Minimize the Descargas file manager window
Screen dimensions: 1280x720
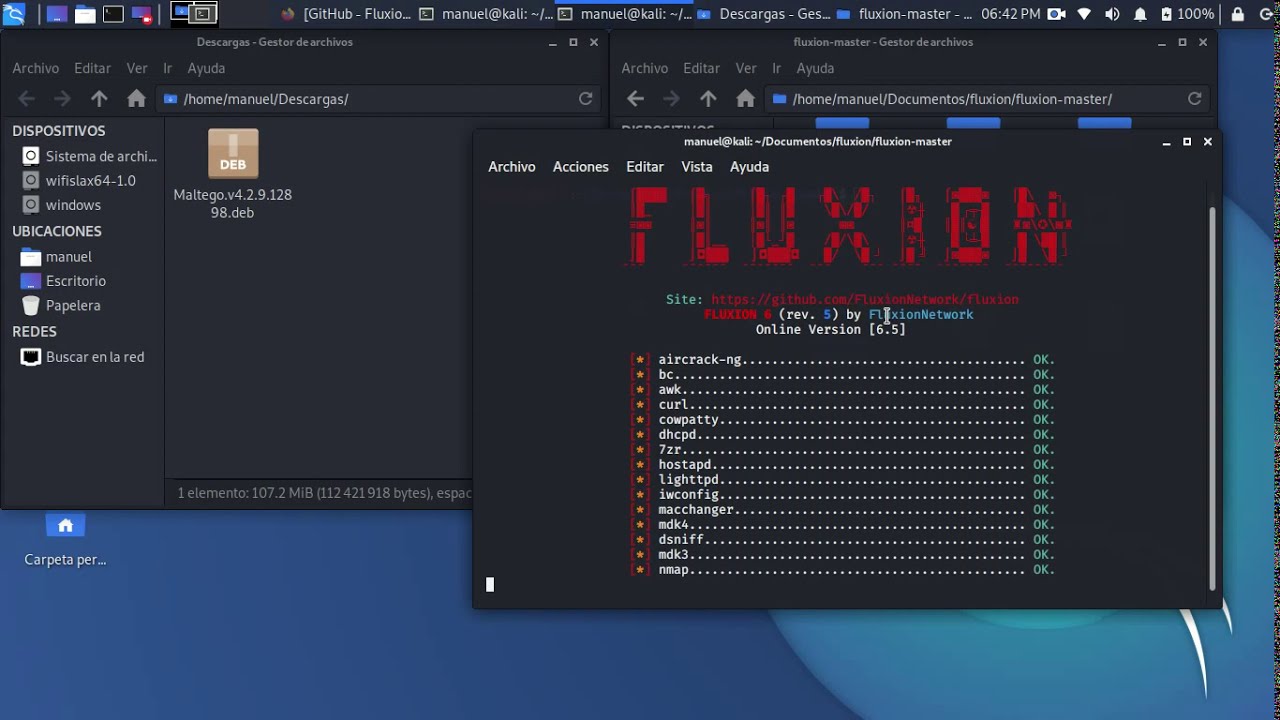(x=553, y=43)
